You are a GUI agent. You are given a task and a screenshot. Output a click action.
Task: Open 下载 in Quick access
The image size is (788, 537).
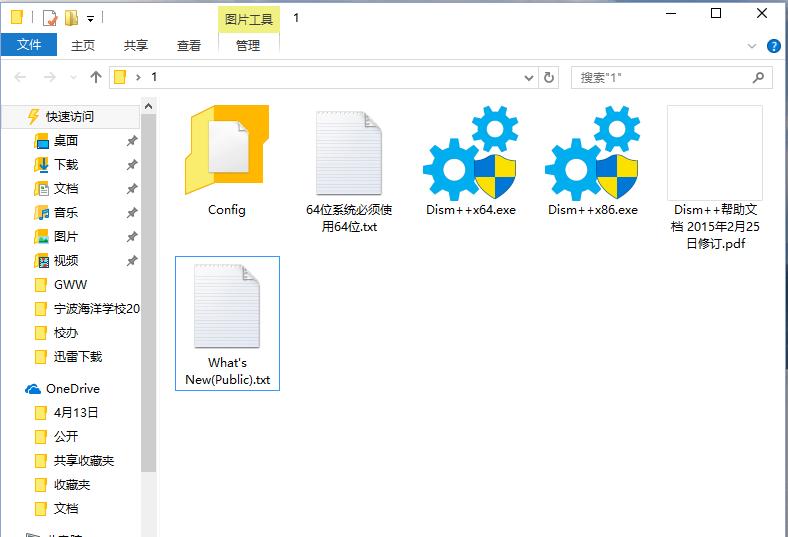(66, 165)
